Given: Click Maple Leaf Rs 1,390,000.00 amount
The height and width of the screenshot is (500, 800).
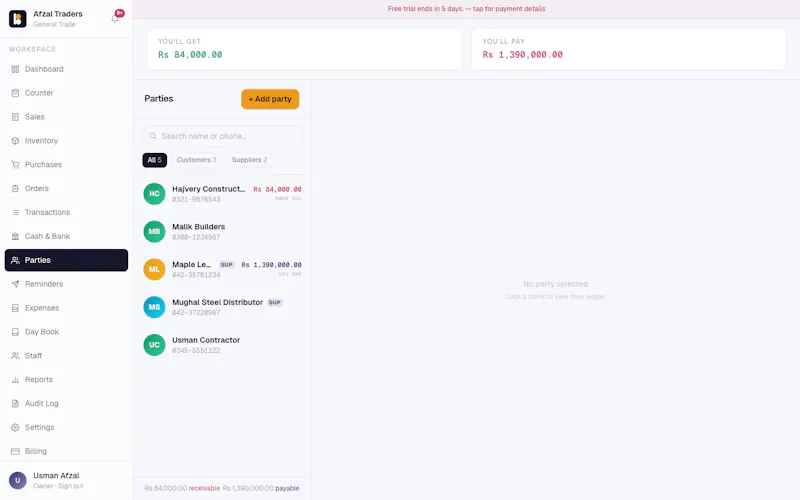Looking at the screenshot, I should (x=271, y=265).
